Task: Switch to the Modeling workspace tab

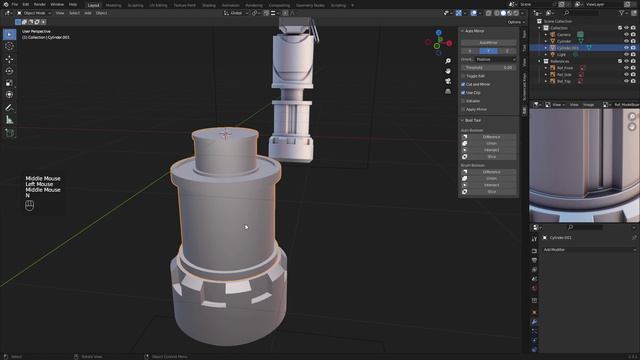Action: [113, 5]
